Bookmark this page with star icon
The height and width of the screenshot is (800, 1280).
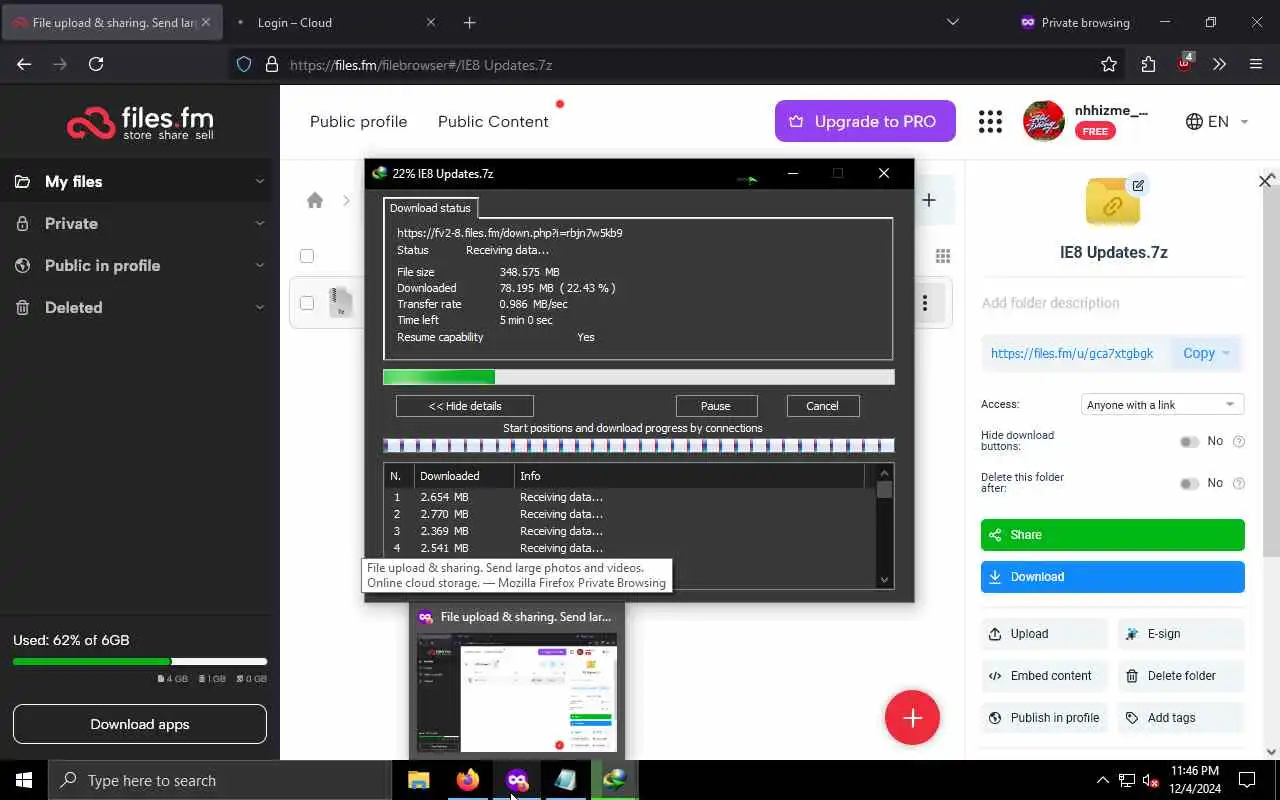(1108, 64)
